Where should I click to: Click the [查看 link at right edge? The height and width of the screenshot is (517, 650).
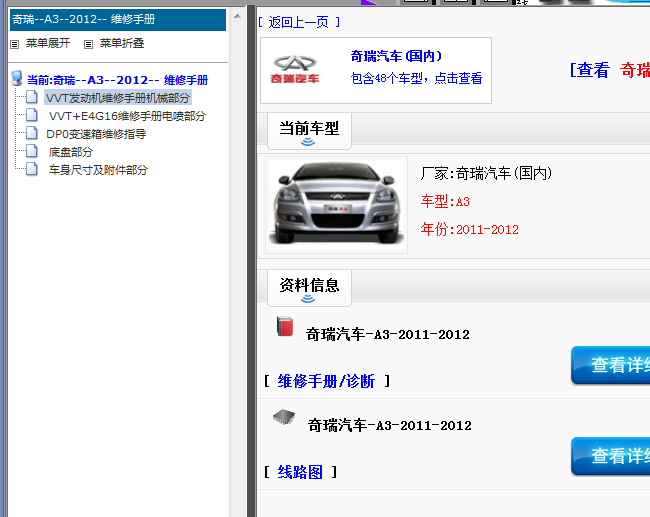coord(589,70)
